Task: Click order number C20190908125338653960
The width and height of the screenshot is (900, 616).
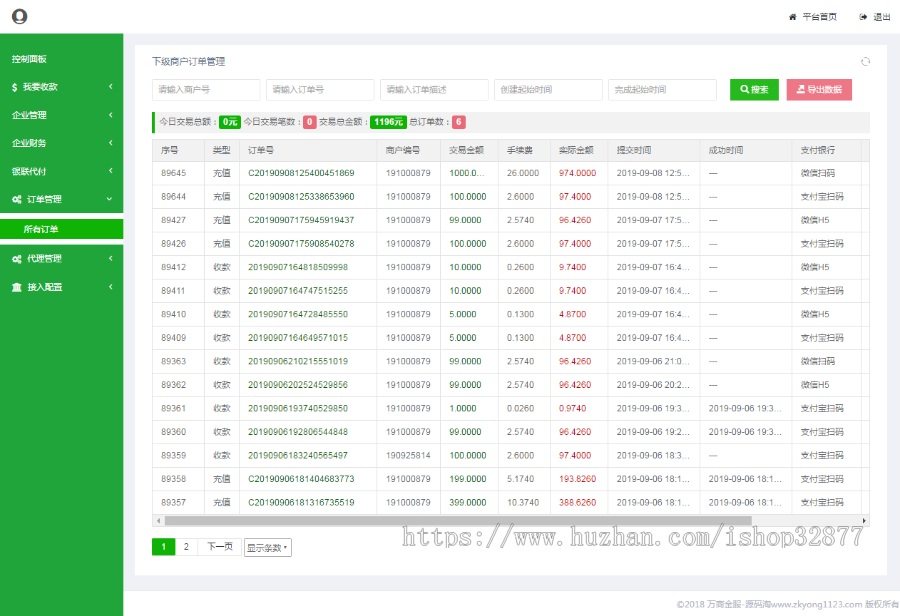Action: tap(301, 197)
